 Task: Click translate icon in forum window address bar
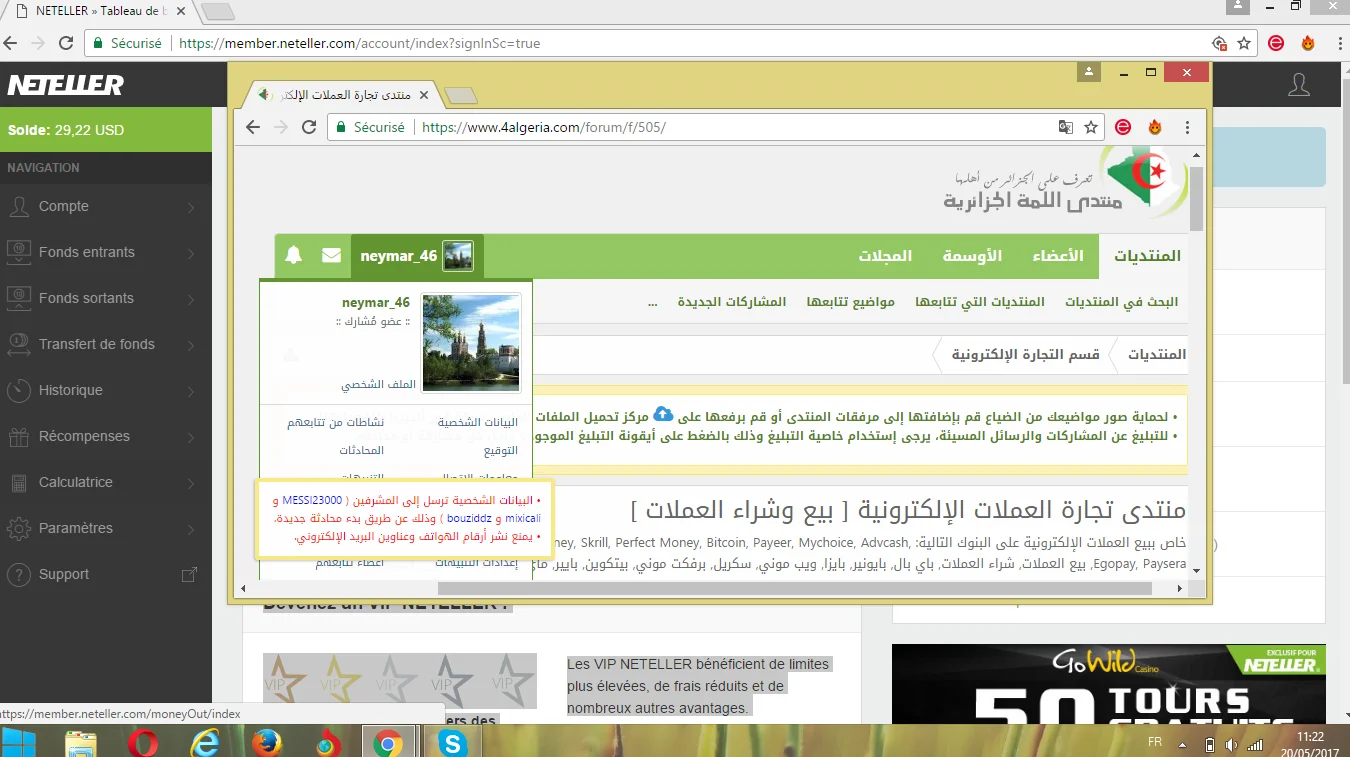click(1067, 127)
